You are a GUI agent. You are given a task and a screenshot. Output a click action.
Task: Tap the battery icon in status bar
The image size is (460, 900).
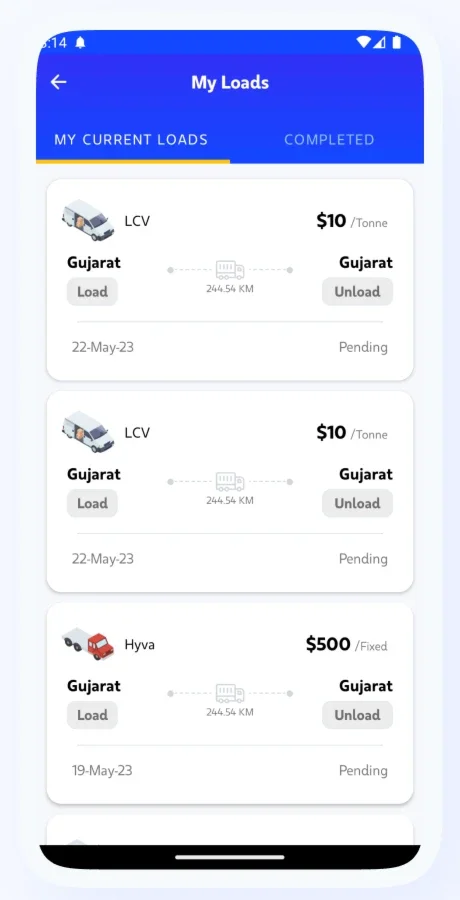[x=396, y=42]
